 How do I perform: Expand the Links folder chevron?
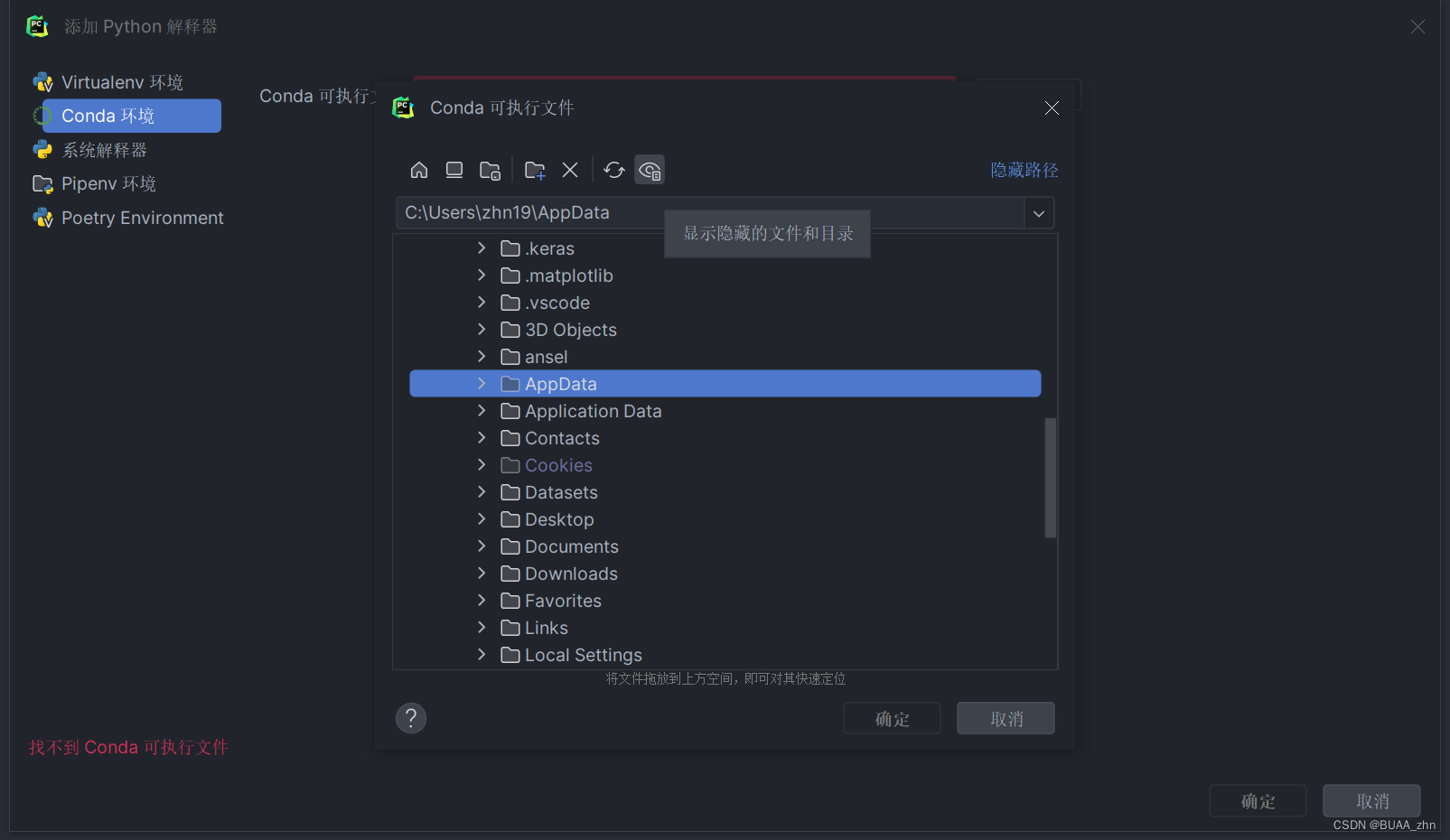pos(482,627)
